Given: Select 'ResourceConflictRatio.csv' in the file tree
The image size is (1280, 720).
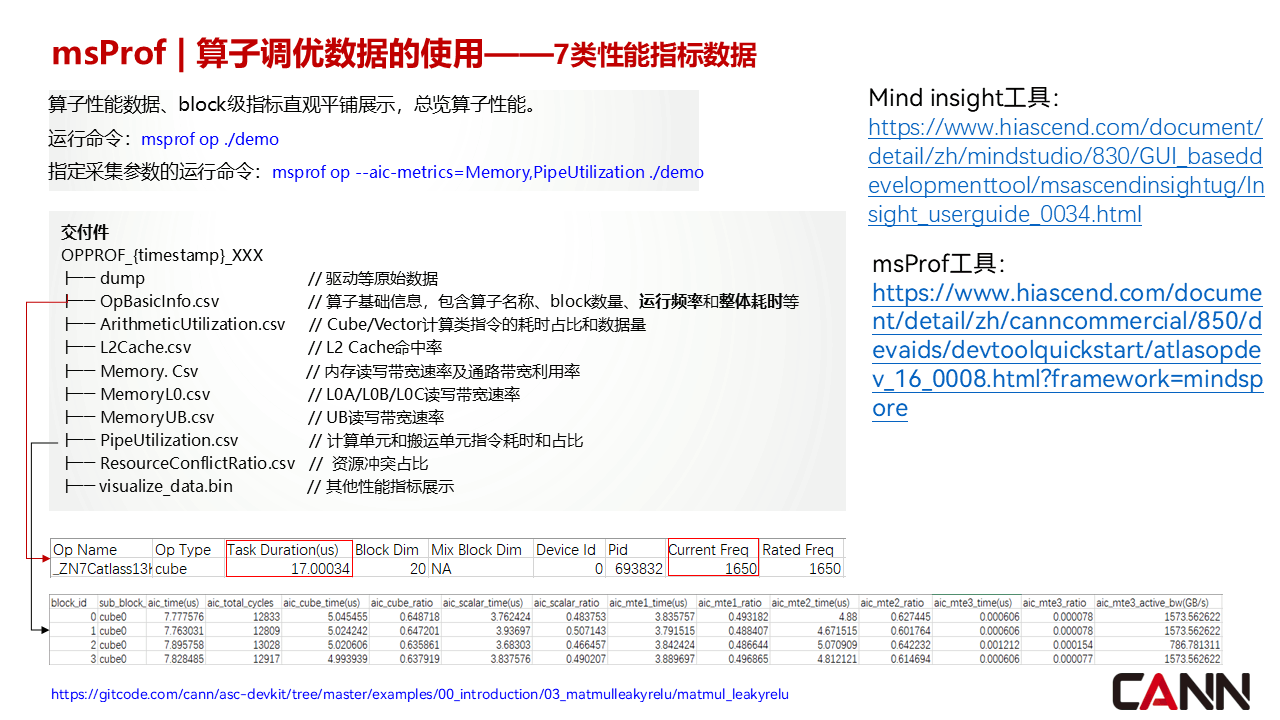Looking at the screenshot, I should click(x=197, y=463).
